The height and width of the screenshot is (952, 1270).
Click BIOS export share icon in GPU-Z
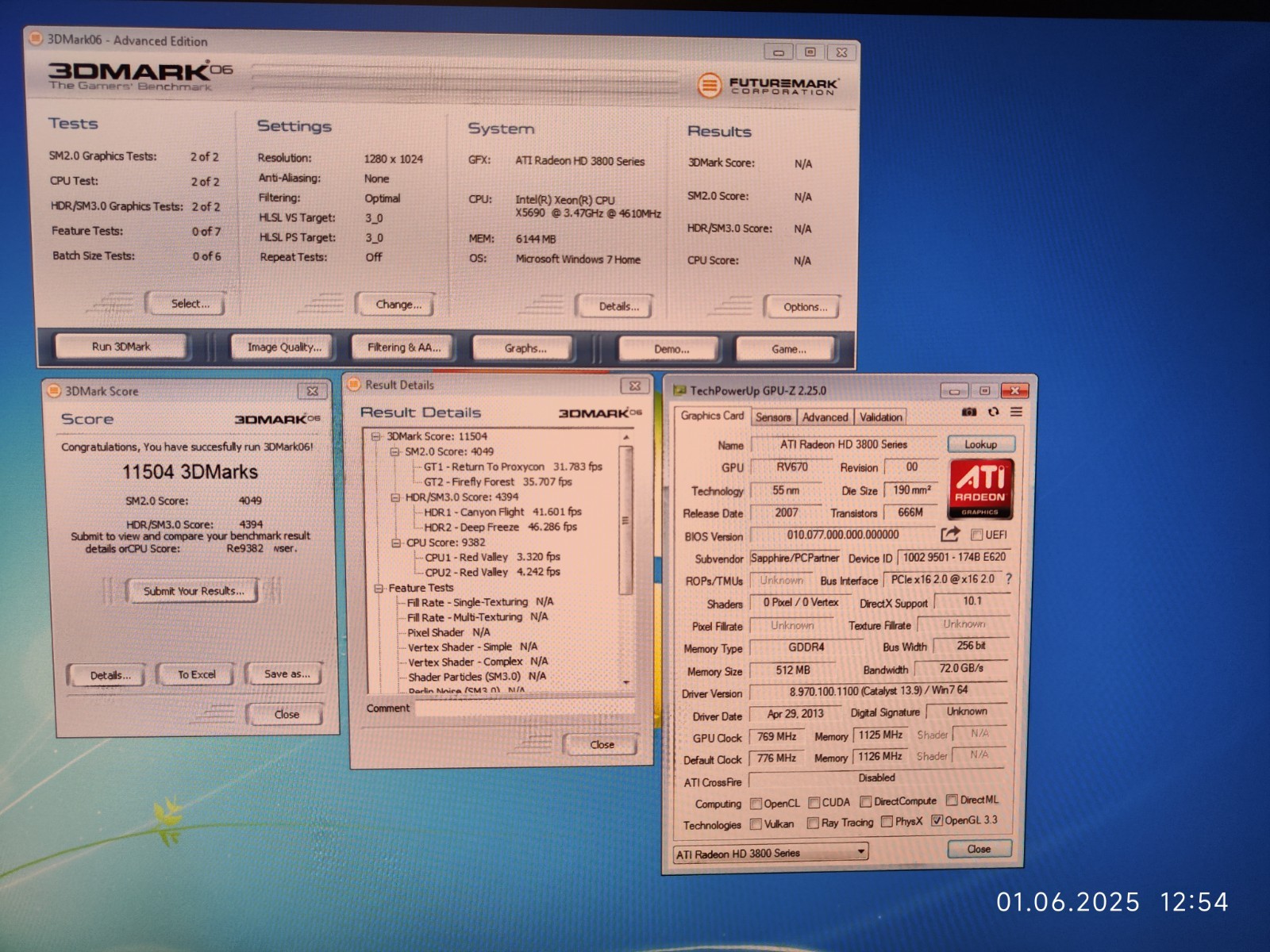[950, 534]
